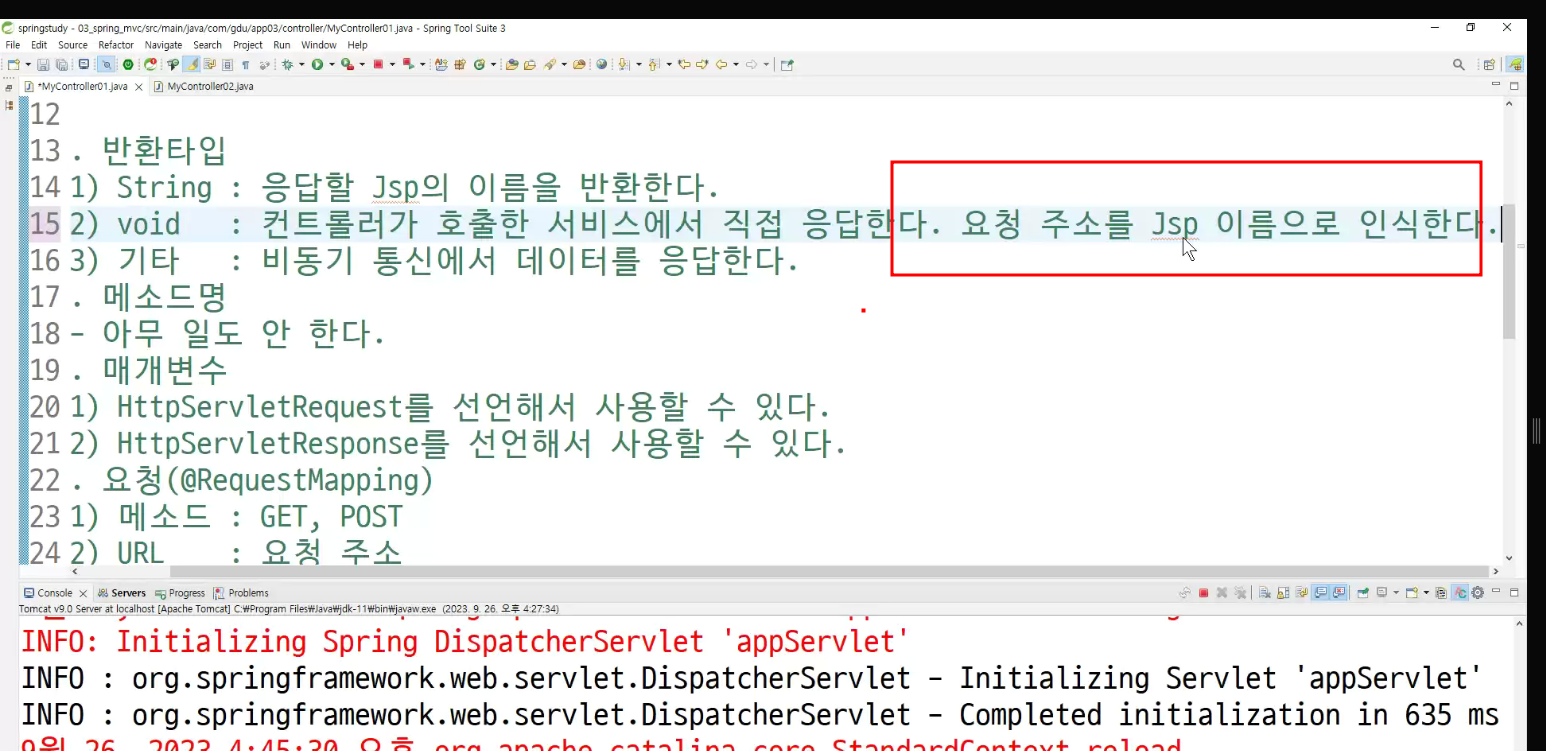Click the Back navigation arrow icon
This screenshot has height=751, width=1546.
(720, 64)
